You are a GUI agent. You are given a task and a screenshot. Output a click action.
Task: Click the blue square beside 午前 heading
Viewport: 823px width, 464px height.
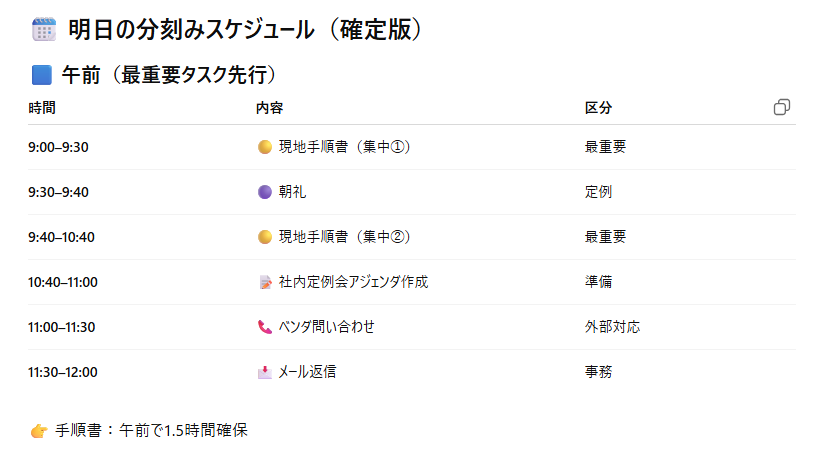tap(41, 75)
